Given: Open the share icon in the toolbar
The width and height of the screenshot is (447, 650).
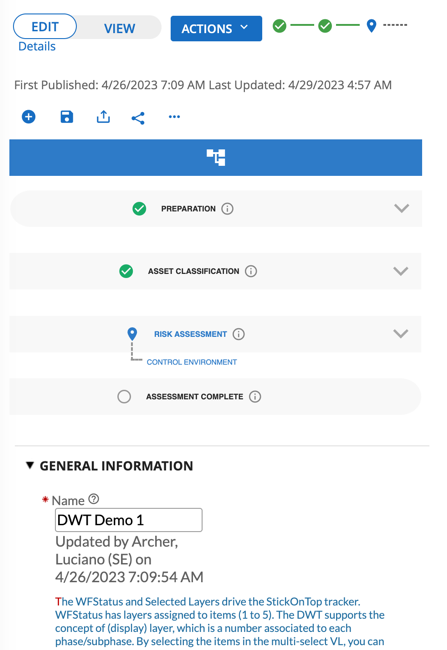Looking at the screenshot, I should [x=138, y=118].
